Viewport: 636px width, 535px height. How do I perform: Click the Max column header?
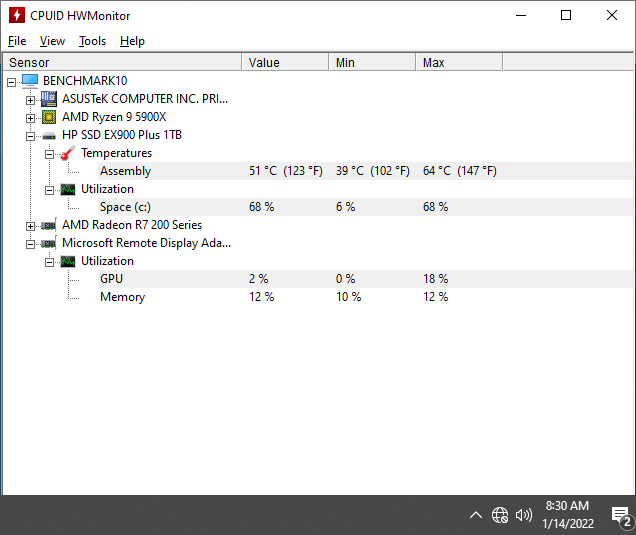tap(460, 62)
